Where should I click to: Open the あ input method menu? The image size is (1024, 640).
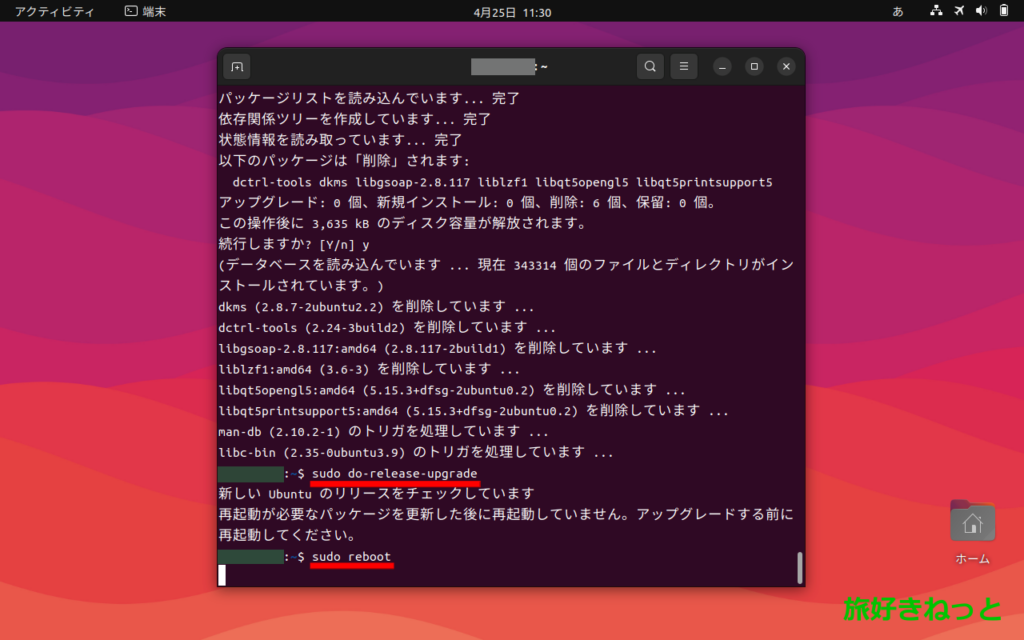(x=897, y=11)
